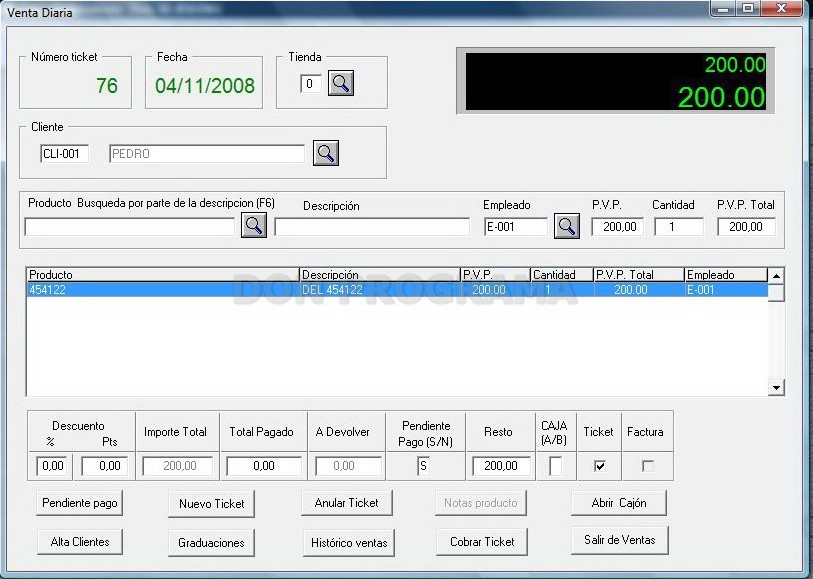Click the Producto column header
813x579 pixels.
(x=163, y=275)
